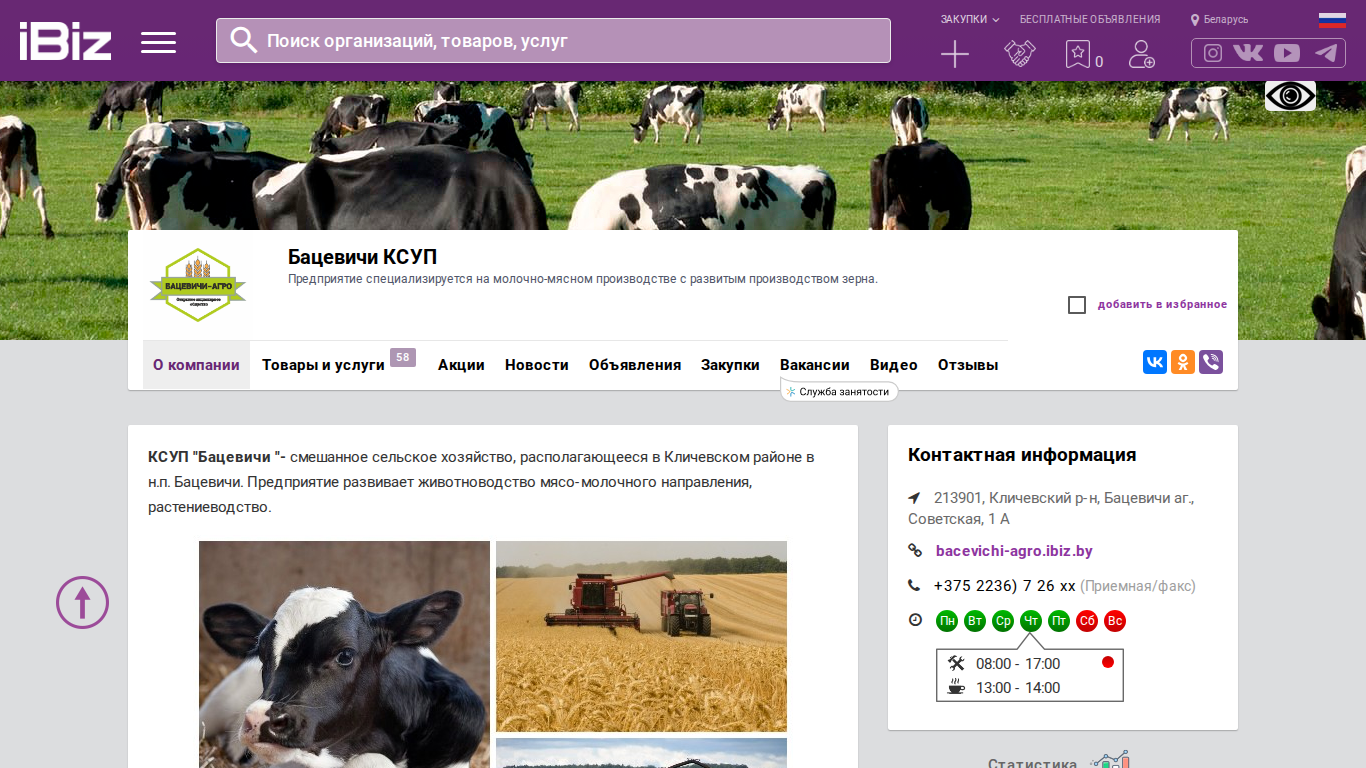Select Wednesday (Ср) schedule day
The width and height of the screenshot is (1366, 768).
click(1003, 621)
